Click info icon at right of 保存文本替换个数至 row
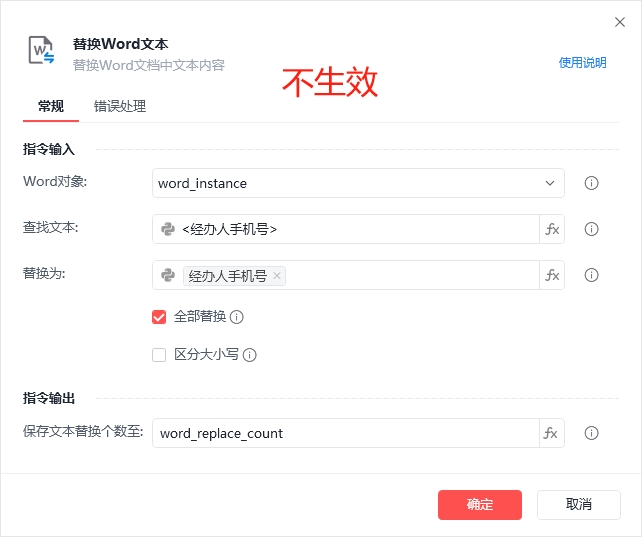The width and height of the screenshot is (642, 537). (x=591, y=433)
